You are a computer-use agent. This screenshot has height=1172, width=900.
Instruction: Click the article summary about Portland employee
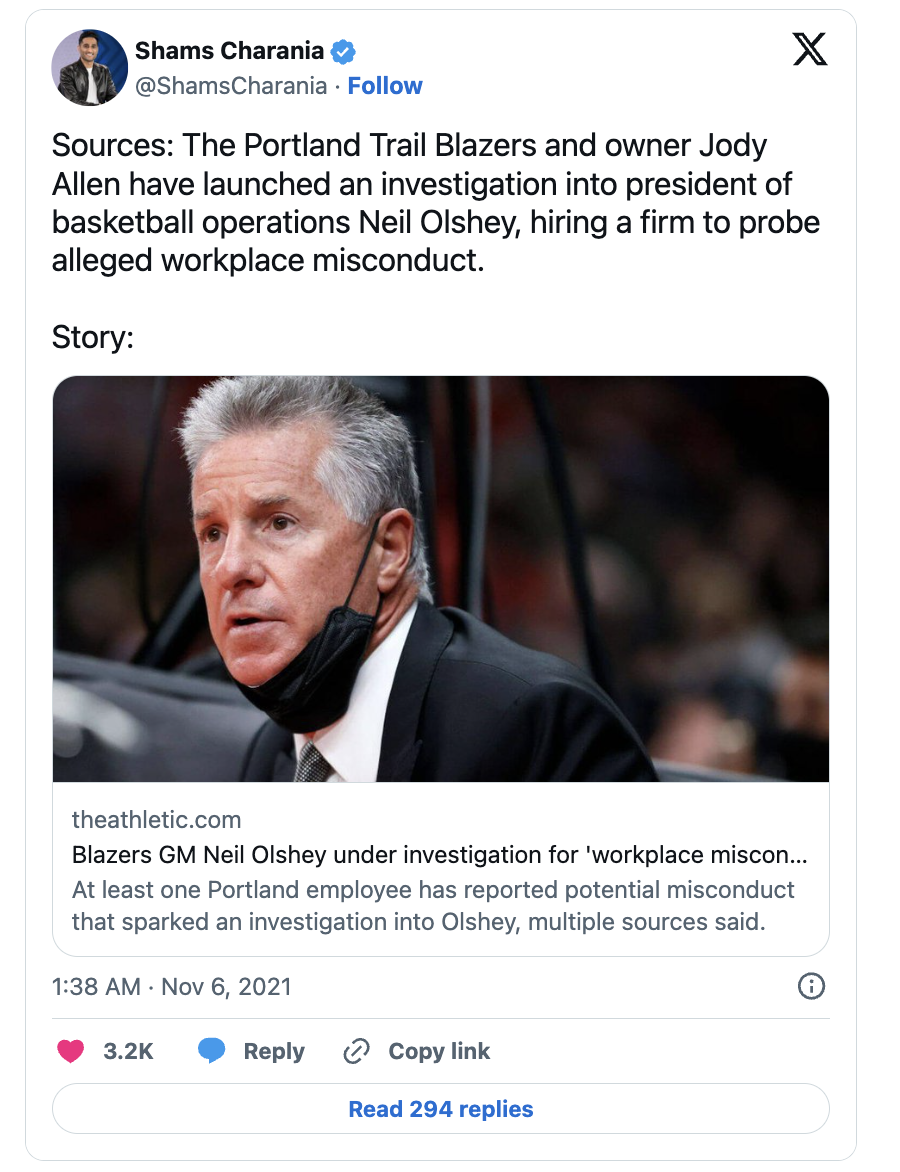coord(433,906)
